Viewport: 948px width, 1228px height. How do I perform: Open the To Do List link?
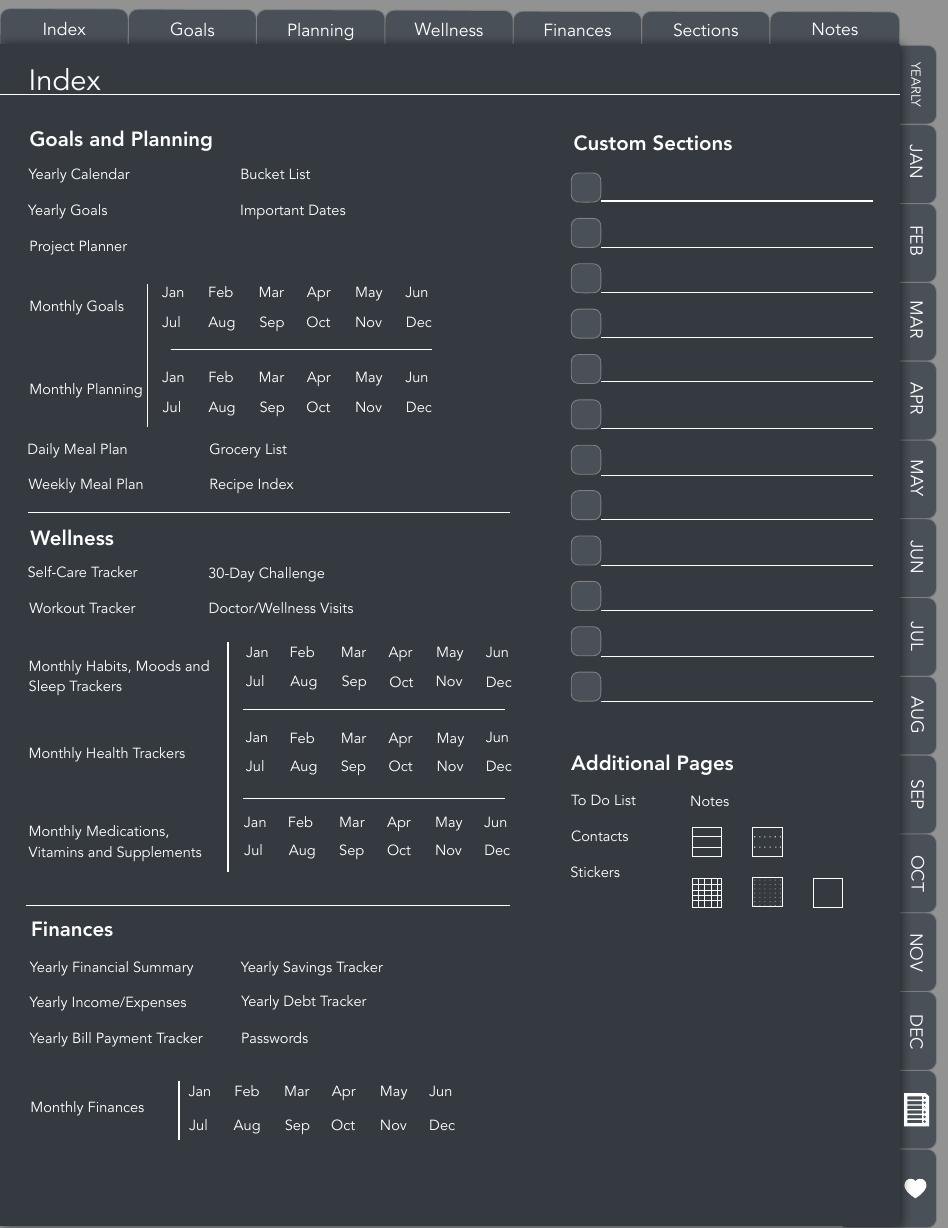pos(603,801)
